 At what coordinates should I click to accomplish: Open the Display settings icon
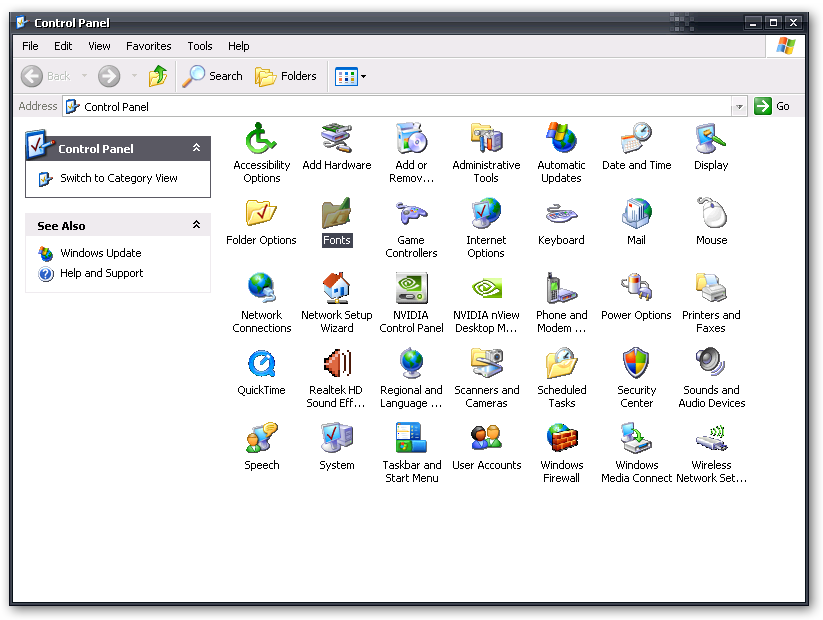[711, 139]
